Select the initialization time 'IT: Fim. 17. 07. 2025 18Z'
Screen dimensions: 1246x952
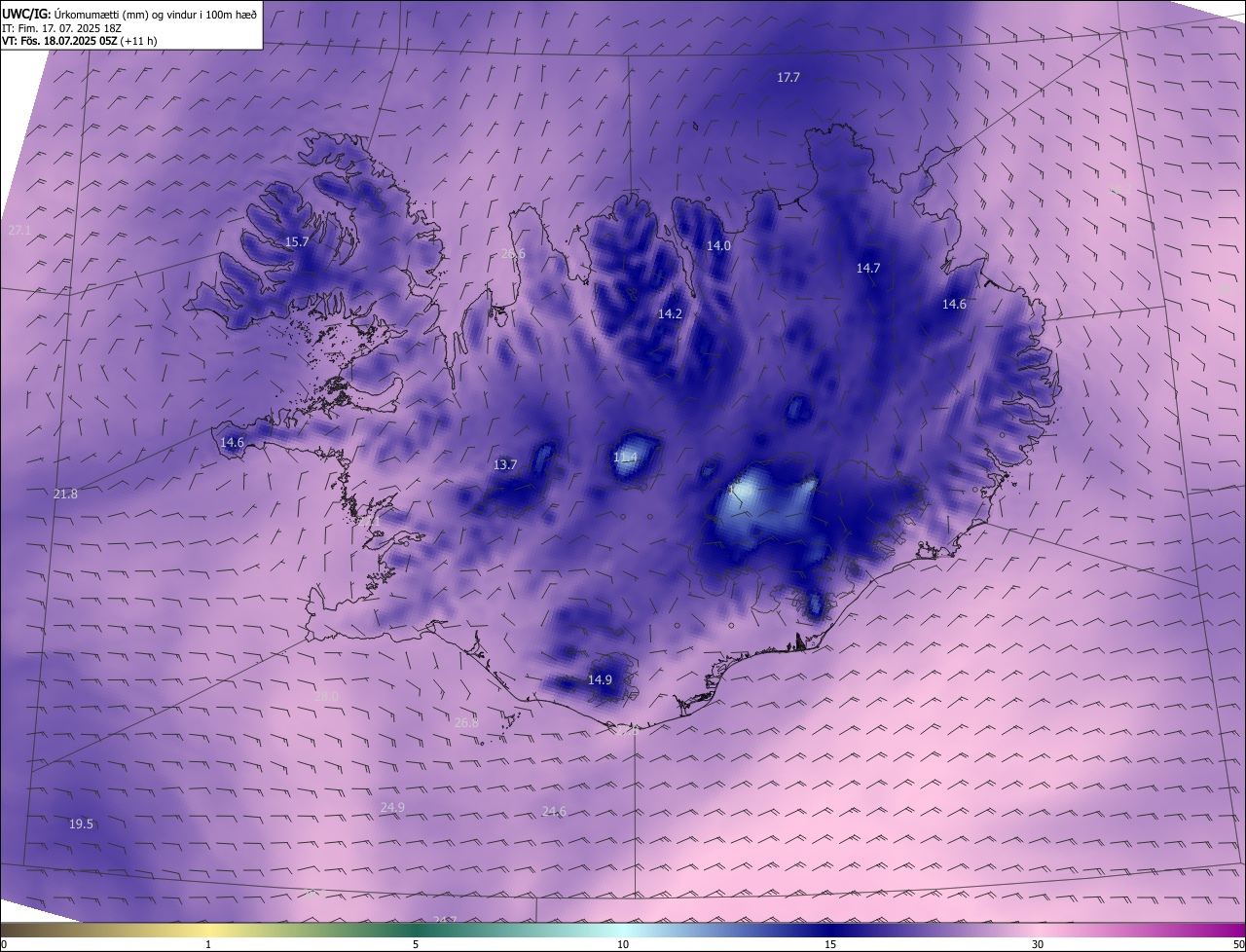pos(63,28)
